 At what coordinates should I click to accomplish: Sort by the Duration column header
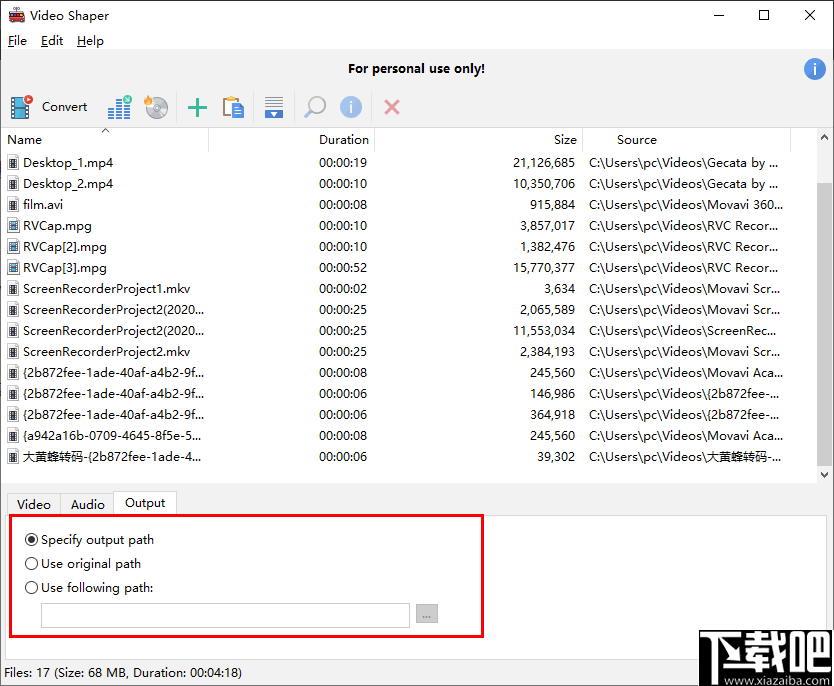(x=291, y=140)
